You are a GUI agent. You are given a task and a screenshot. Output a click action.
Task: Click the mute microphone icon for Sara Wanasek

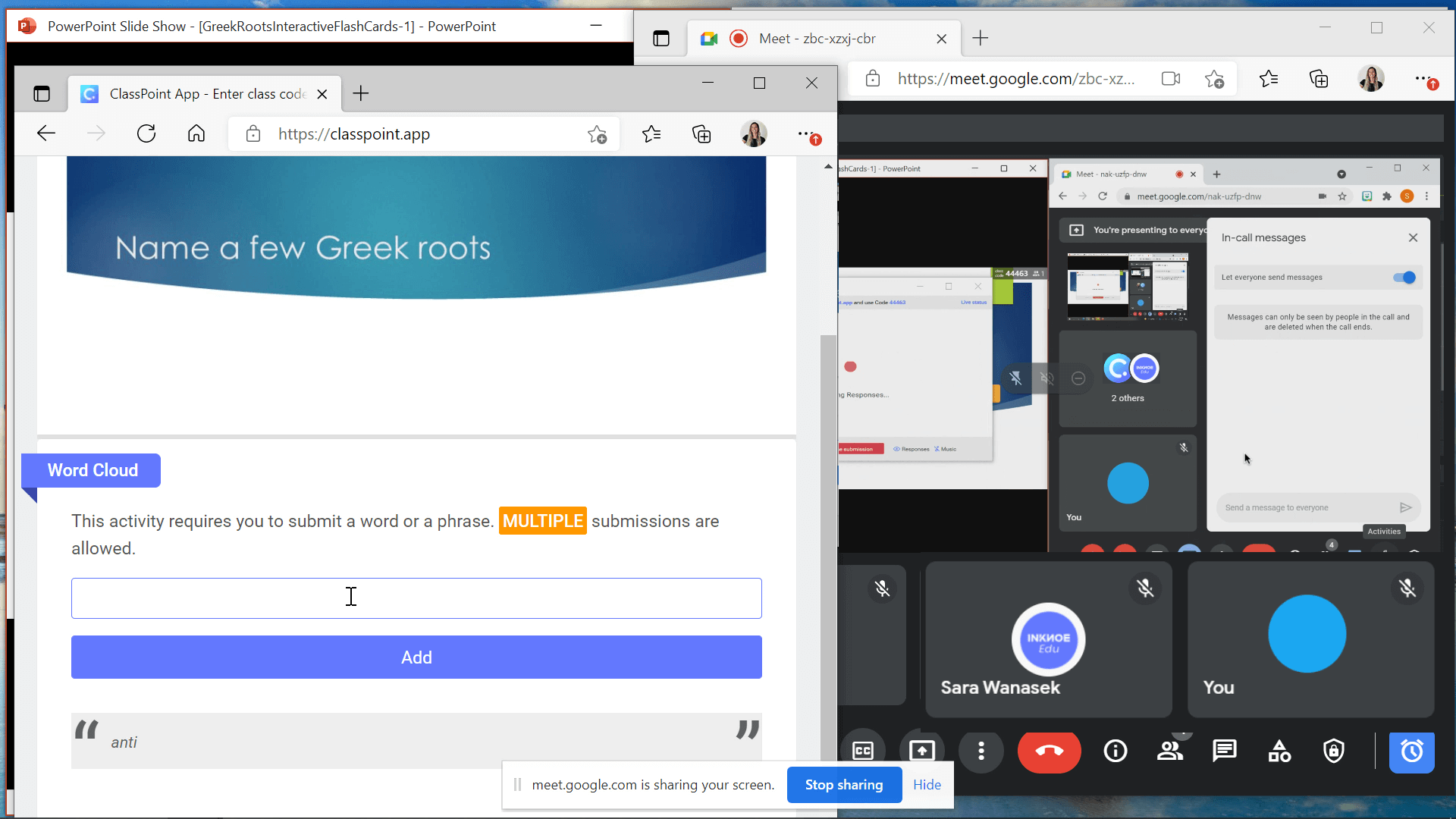[x=1145, y=588]
